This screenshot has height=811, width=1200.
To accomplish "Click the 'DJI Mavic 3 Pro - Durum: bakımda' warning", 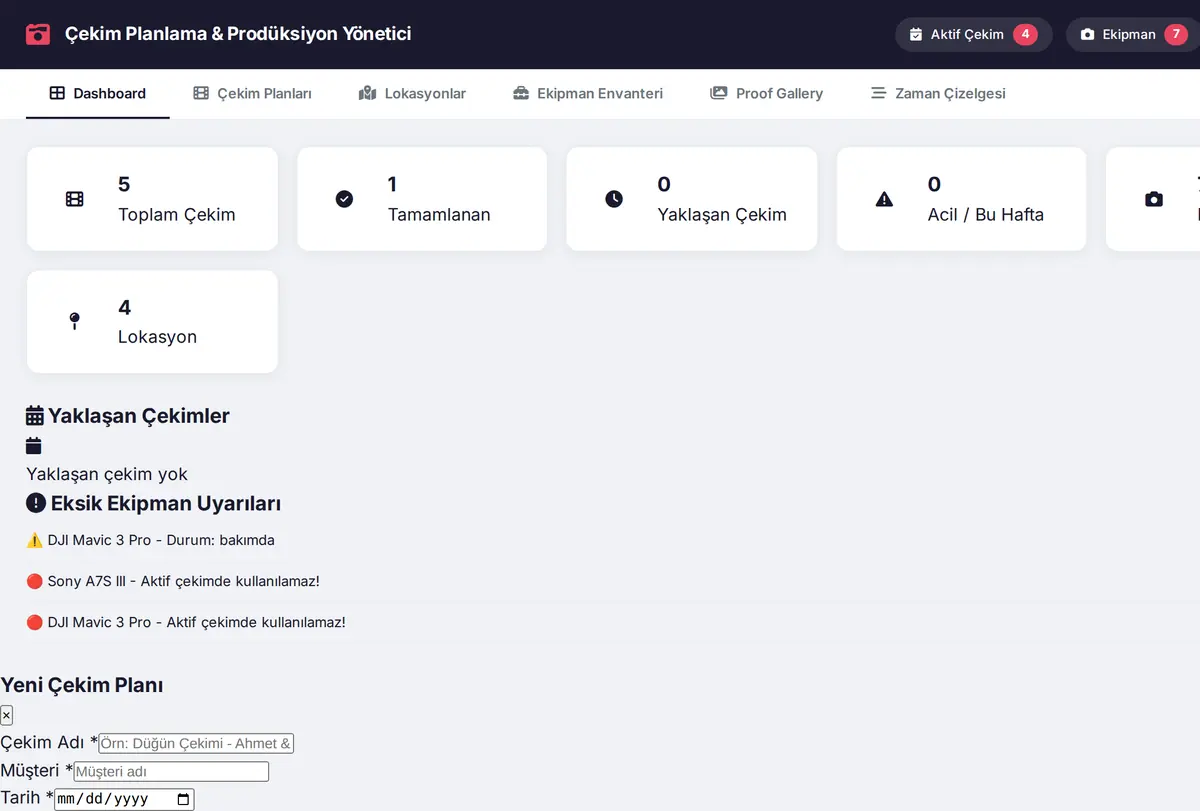I will [150, 540].
